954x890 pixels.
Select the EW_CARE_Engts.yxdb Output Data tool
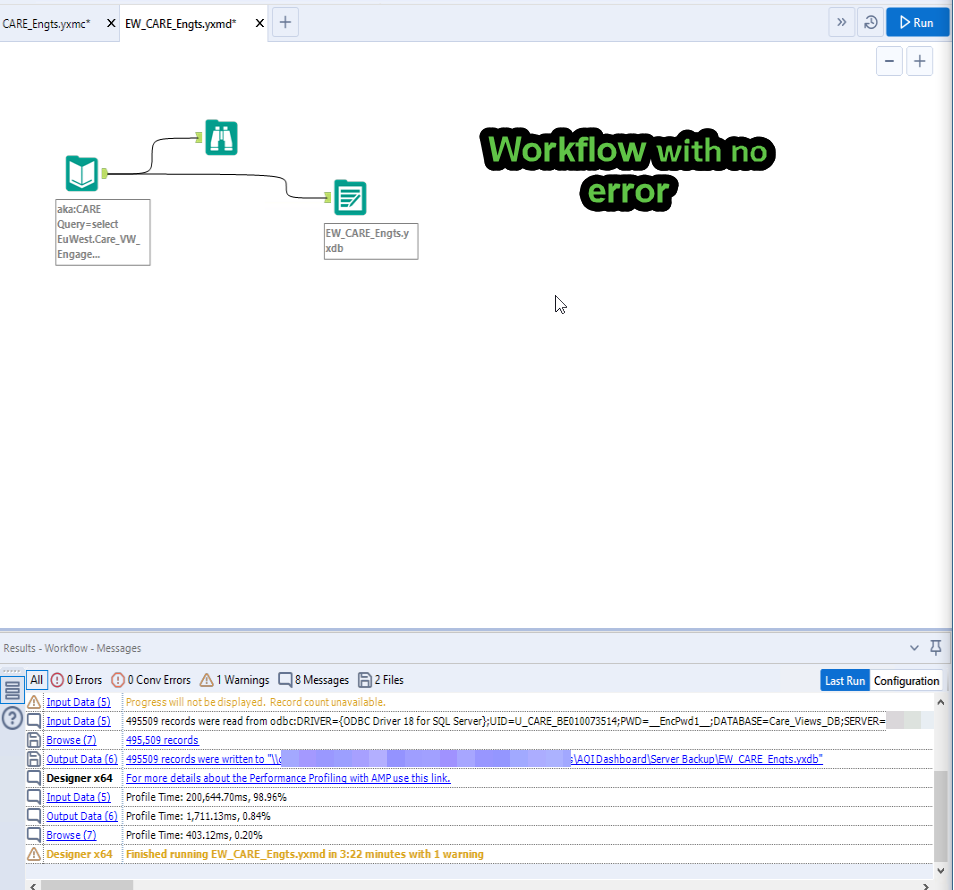click(x=350, y=197)
